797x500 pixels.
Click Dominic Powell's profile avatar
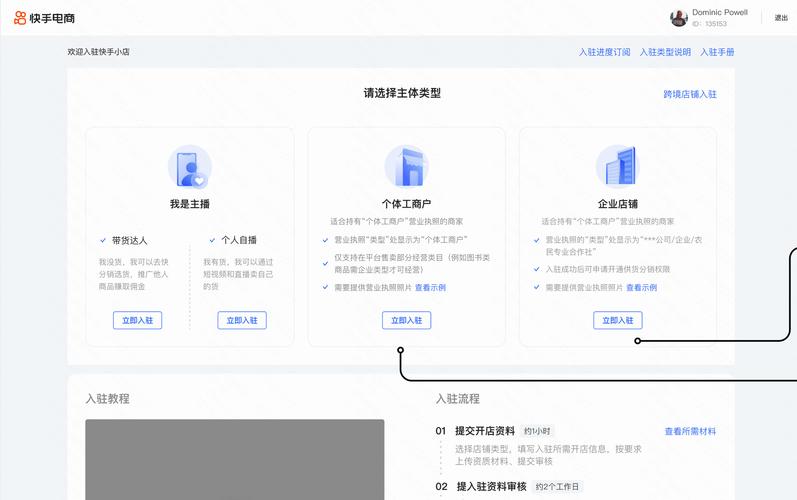coord(679,18)
